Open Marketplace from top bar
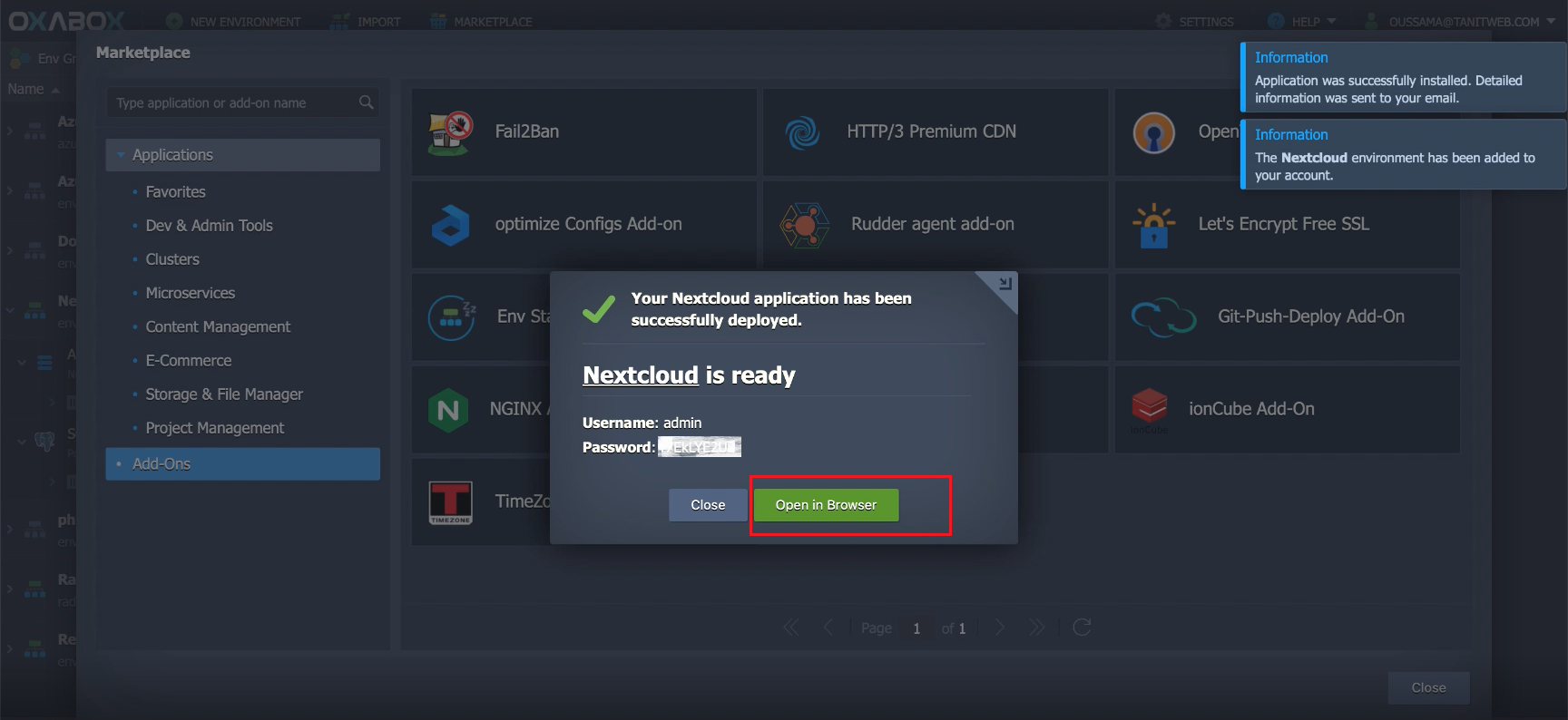The image size is (1568, 720). click(x=481, y=21)
